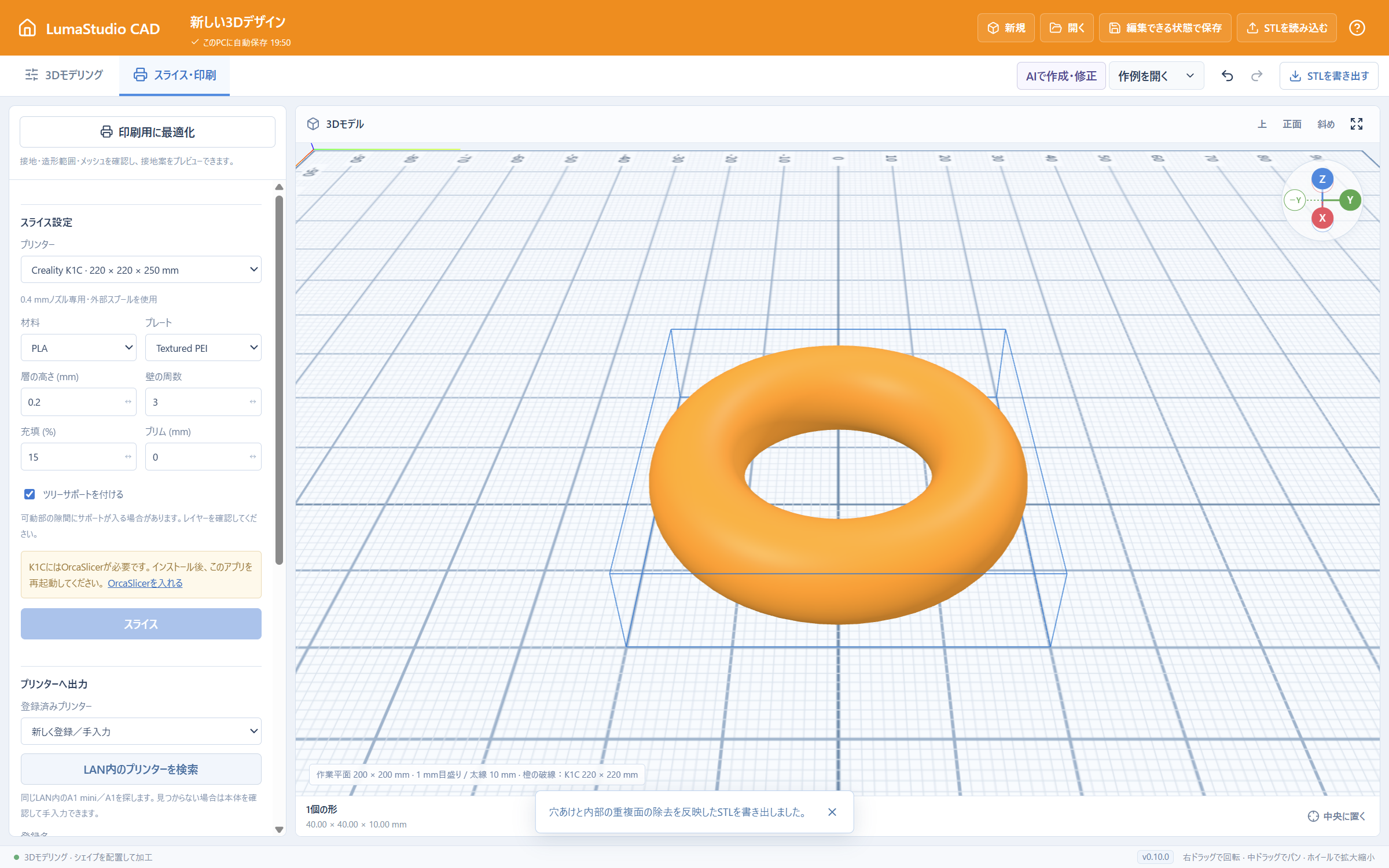
Task: Toggle ツリーサポートを付ける checkbox
Action: (30, 494)
